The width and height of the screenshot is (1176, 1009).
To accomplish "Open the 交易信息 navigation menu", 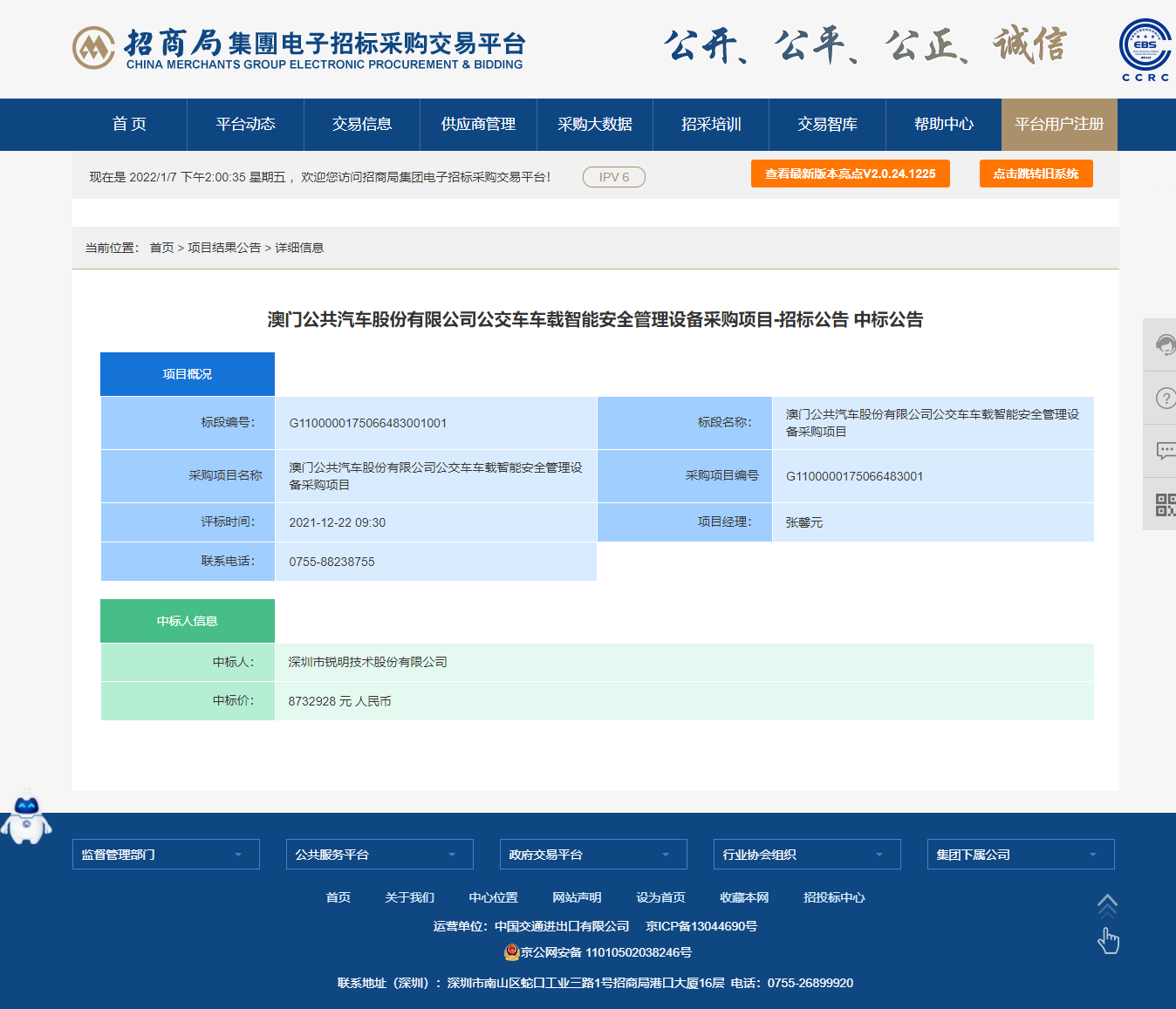I will pos(362,125).
